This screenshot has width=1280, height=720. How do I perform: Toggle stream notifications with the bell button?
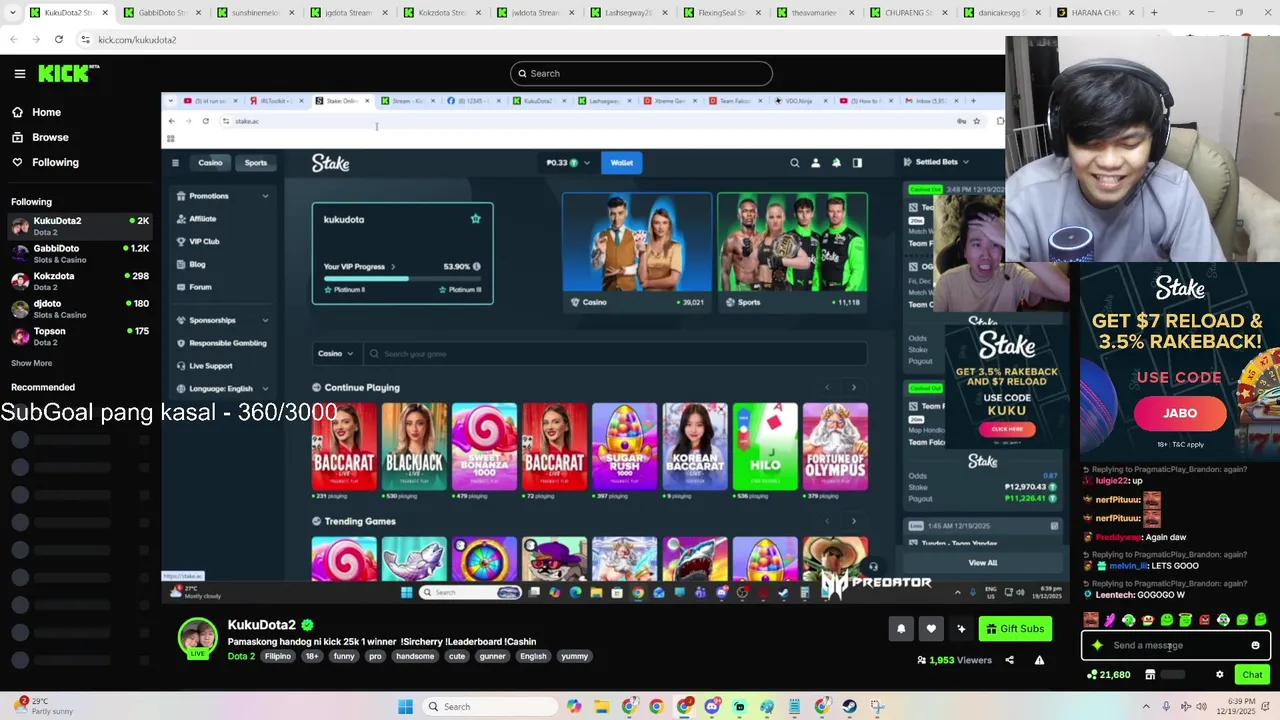tap(901, 629)
